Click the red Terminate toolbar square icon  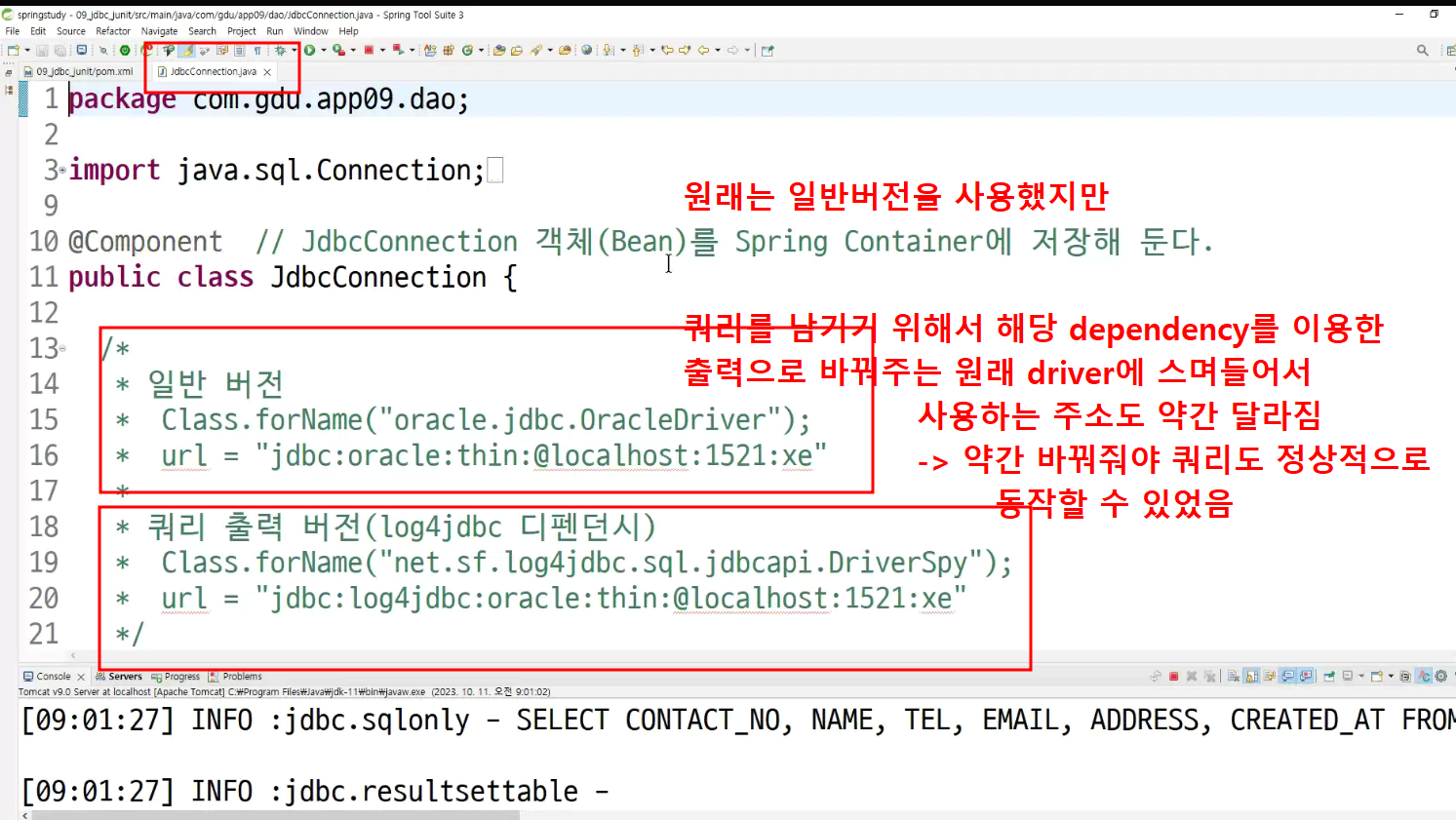coord(370,51)
